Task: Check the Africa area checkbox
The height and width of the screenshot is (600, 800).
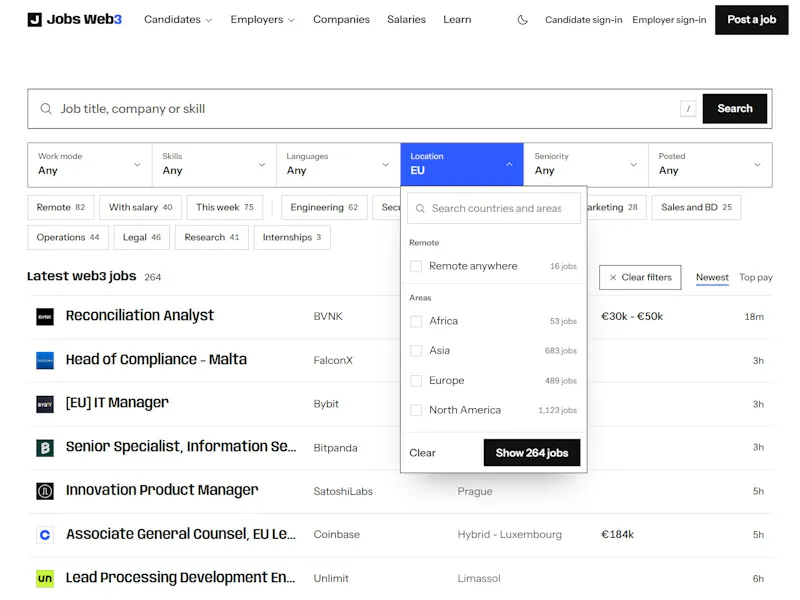Action: 416,321
